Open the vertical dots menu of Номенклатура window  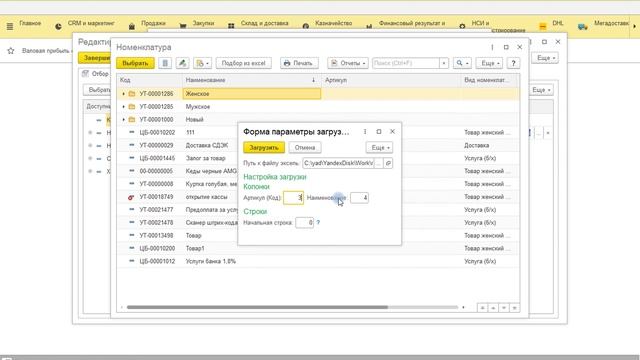pyautogui.click(x=492, y=47)
